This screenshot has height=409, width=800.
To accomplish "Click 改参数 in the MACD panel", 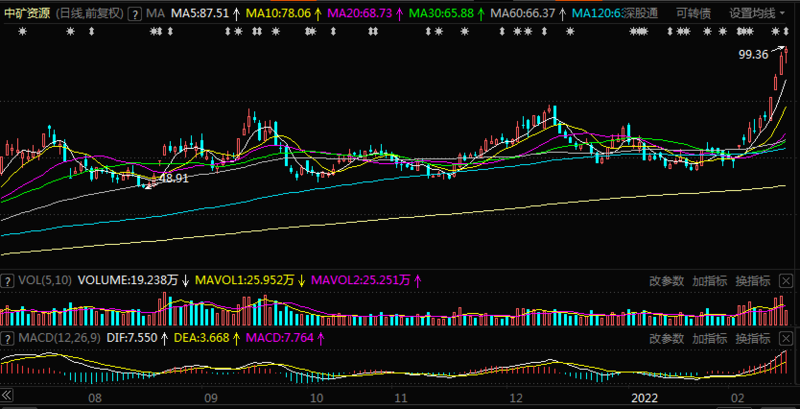I will [667, 338].
